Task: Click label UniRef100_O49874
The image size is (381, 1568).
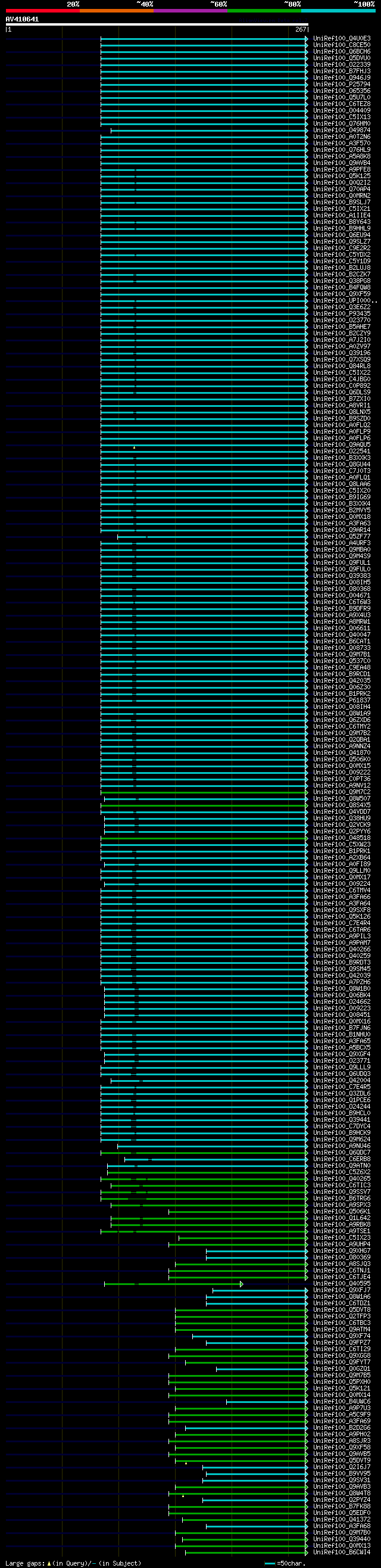Action: (x=342, y=130)
